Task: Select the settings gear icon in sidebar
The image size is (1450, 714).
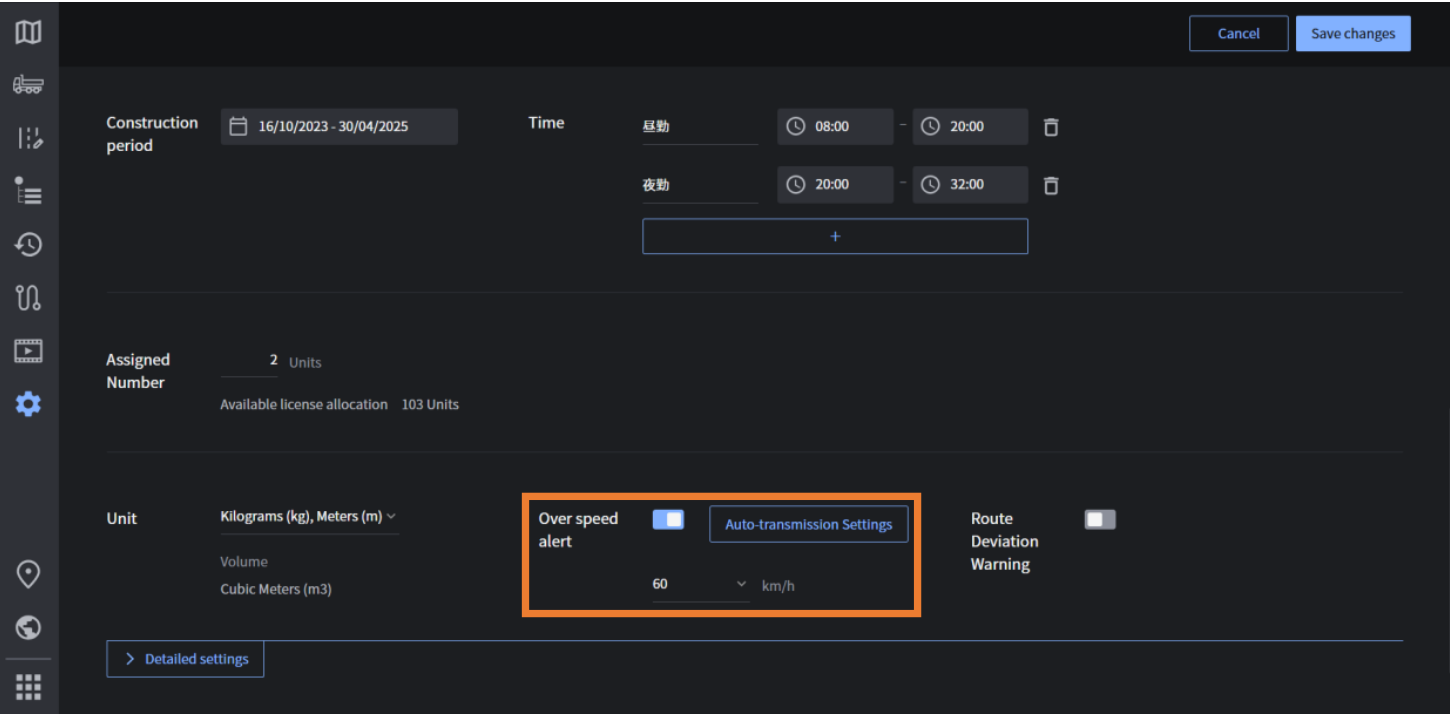Action: click(28, 404)
